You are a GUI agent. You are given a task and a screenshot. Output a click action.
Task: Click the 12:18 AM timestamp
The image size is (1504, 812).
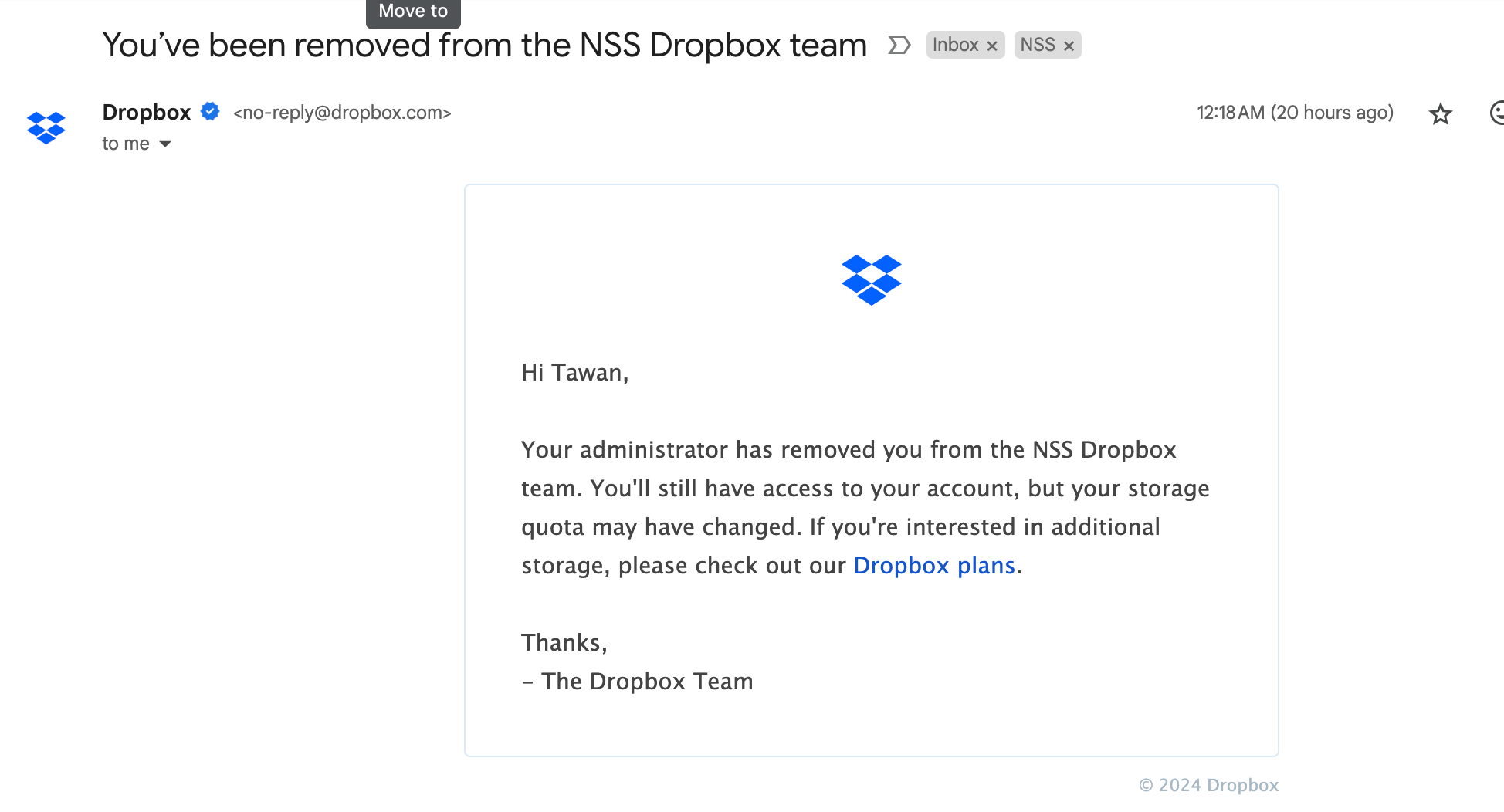[x=1295, y=113]
